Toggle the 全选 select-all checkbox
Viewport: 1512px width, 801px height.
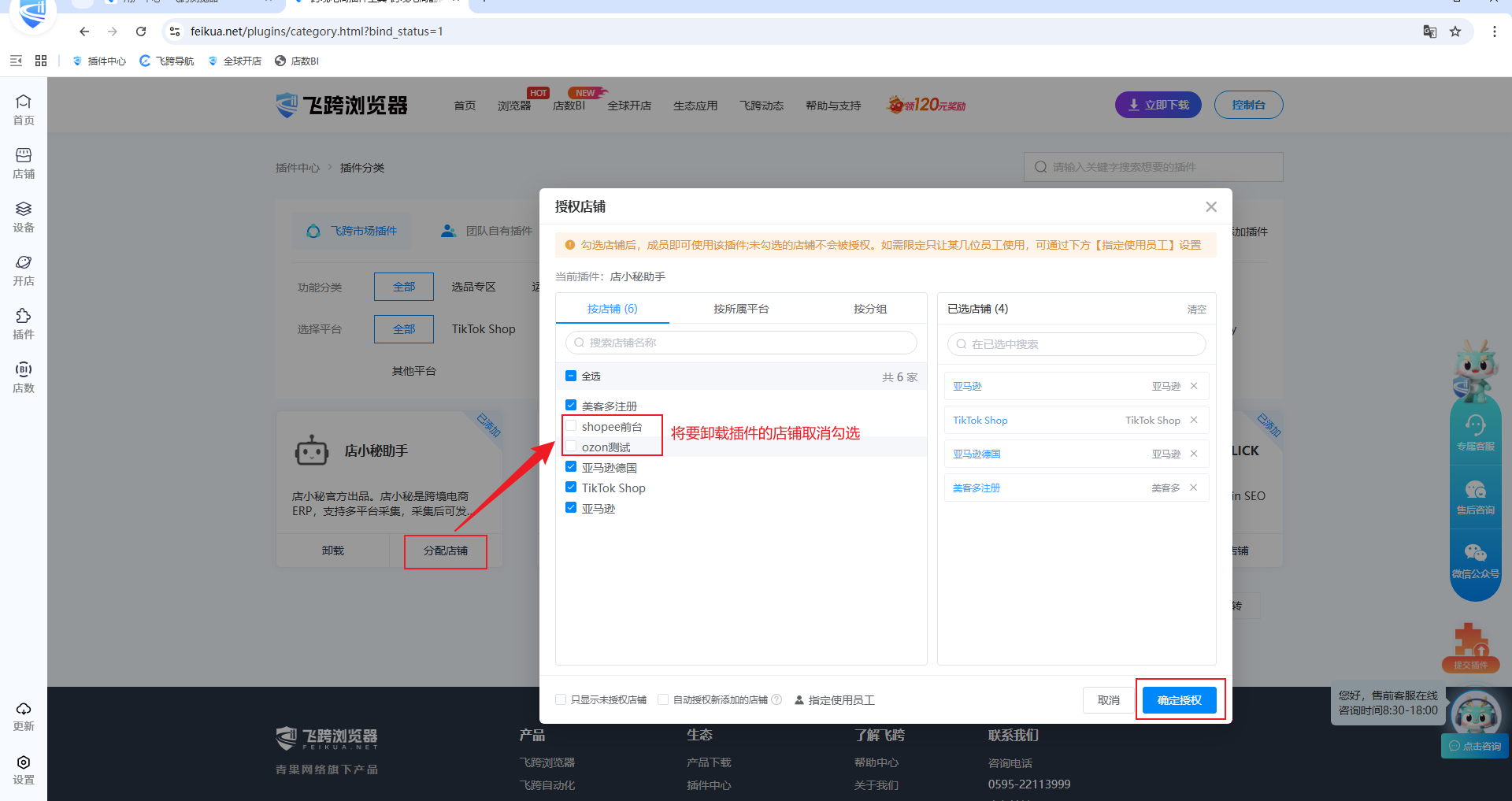pyautogui.click(x=571, y=376)
